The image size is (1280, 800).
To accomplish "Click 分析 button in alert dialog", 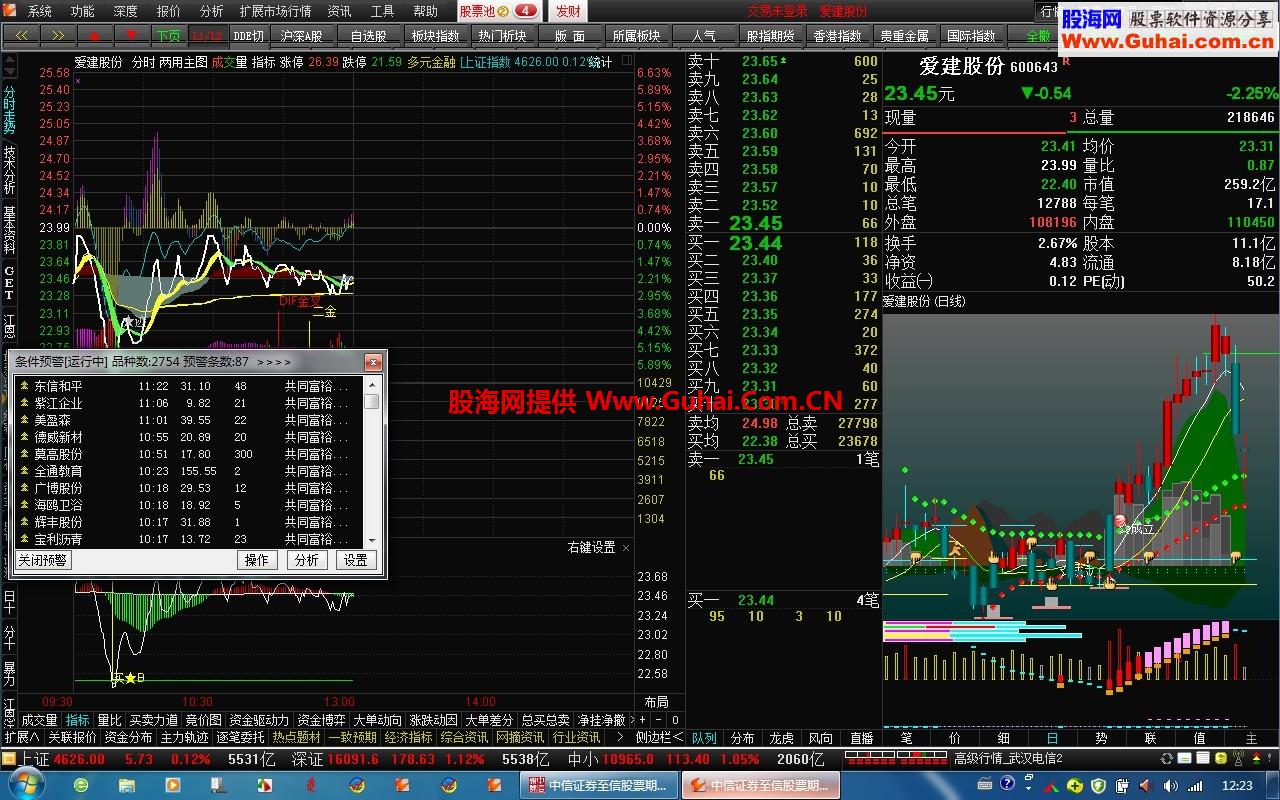I will point(307,560).
